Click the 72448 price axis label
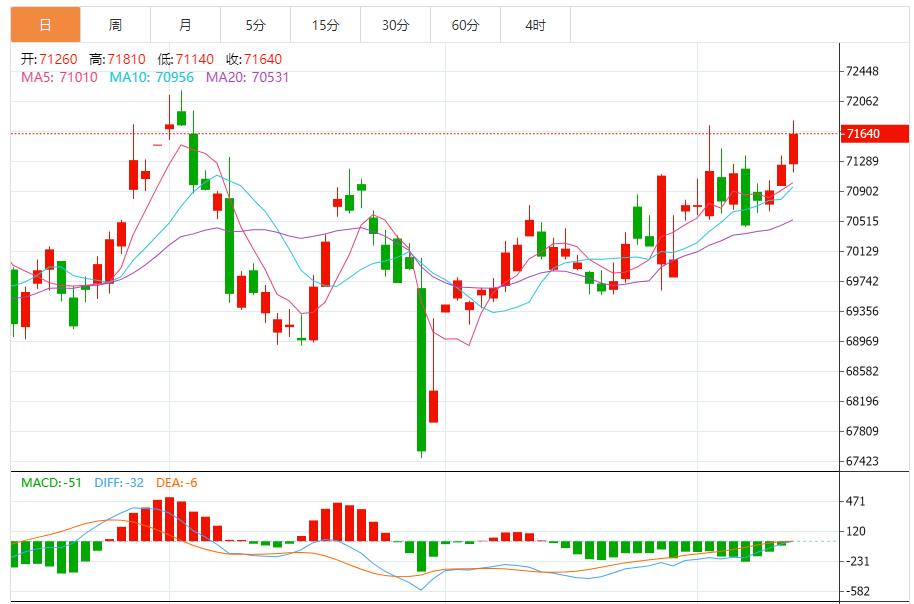This screenshot has width=914, height=604. point(862,71)
